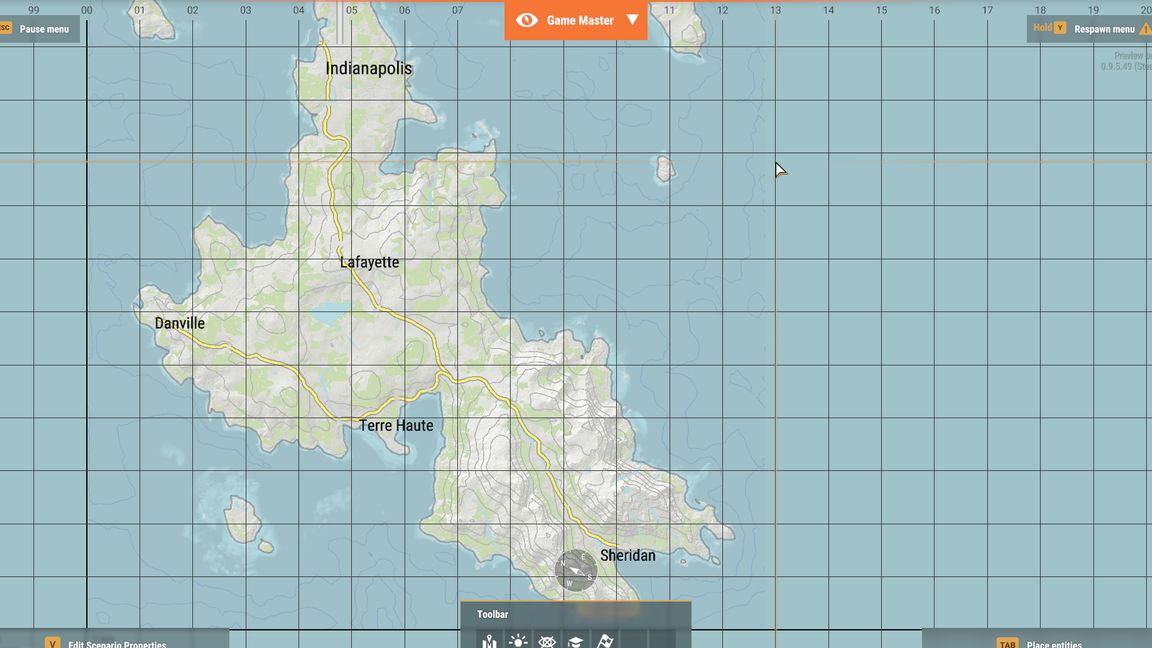Viewport: 1152px width, 648px height.
Task: Select the checkered flag toolbar icon
Action: point(604,641)
